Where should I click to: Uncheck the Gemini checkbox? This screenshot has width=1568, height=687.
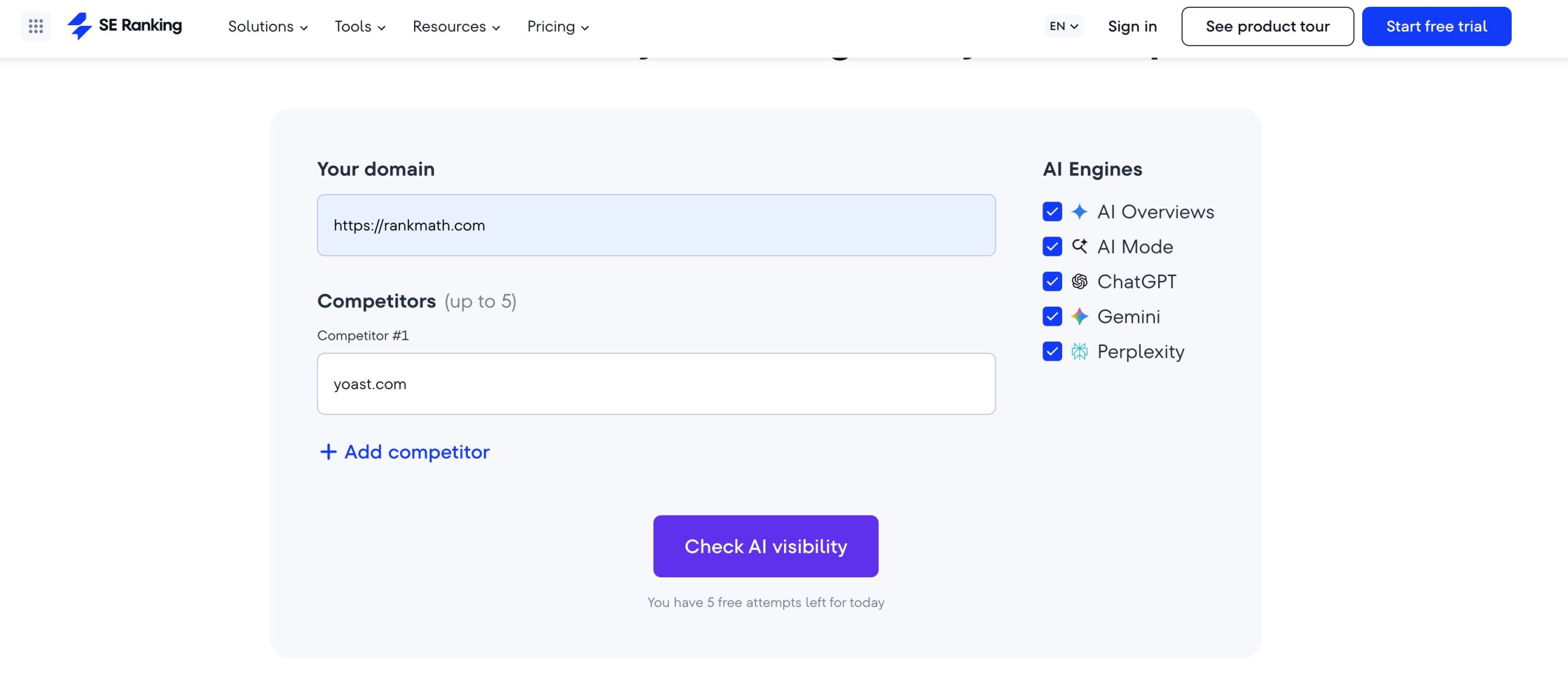click(x=1052, y=317)
